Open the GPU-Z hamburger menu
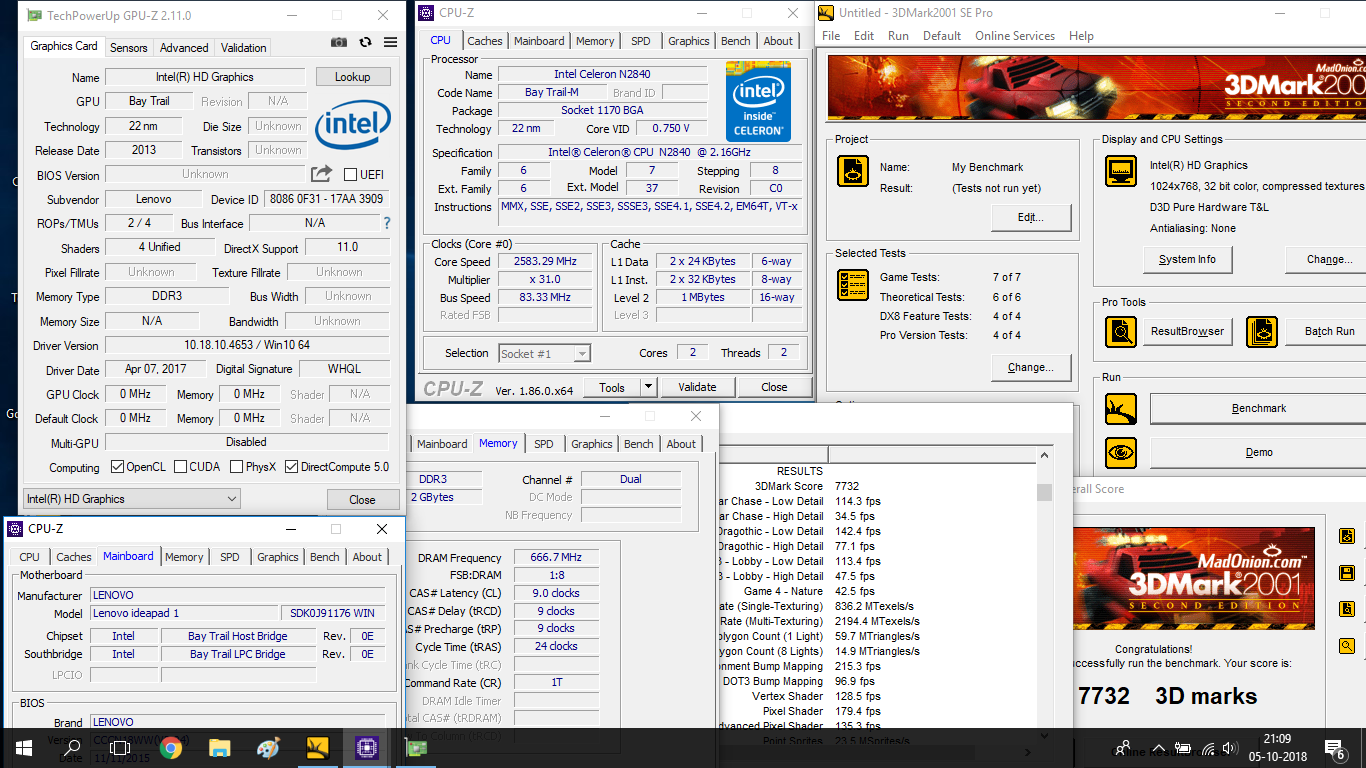Viewport: 1366px width, 768px height. point(390,42)
